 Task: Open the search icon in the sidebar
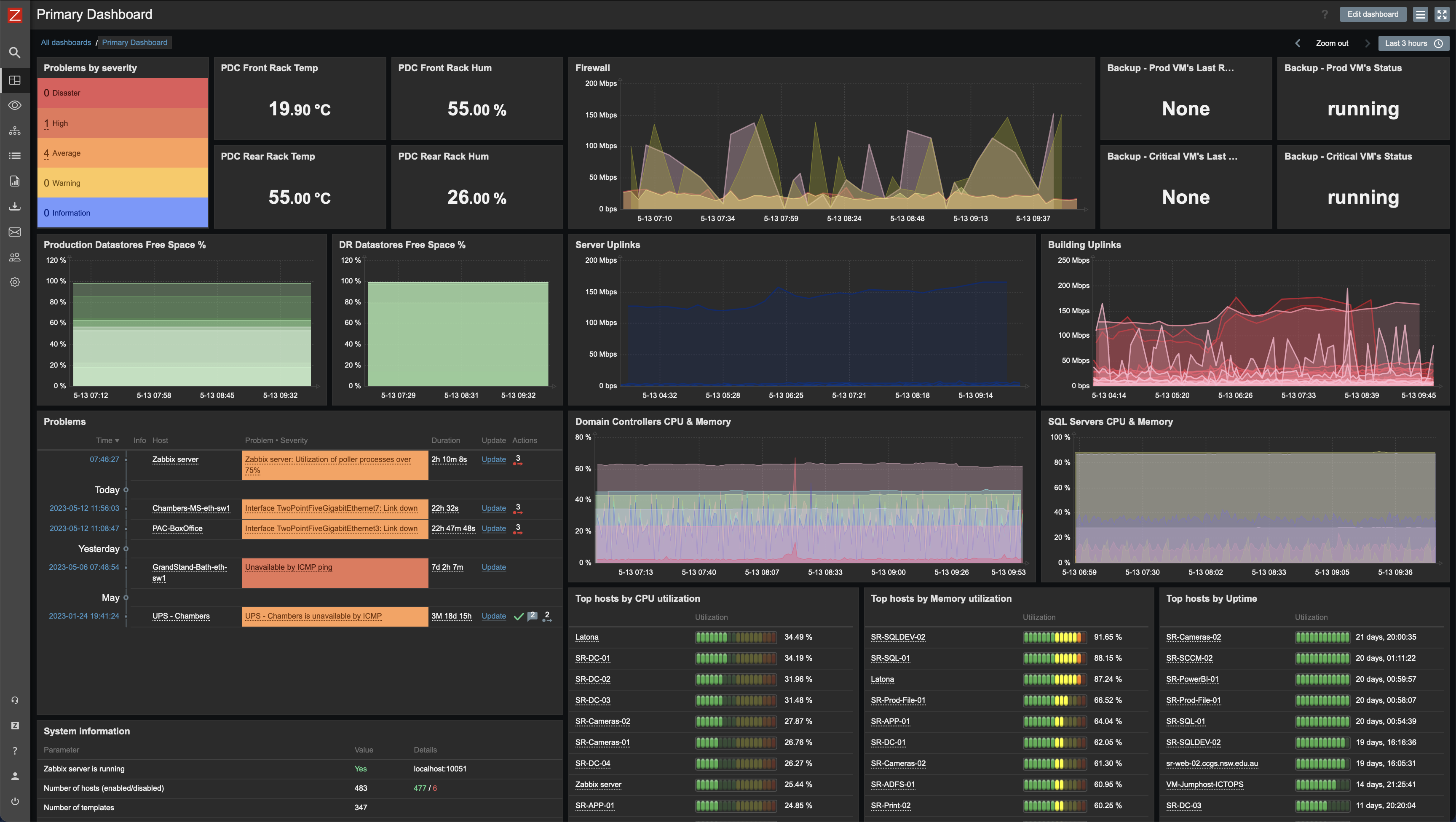(x=15, y=53)
